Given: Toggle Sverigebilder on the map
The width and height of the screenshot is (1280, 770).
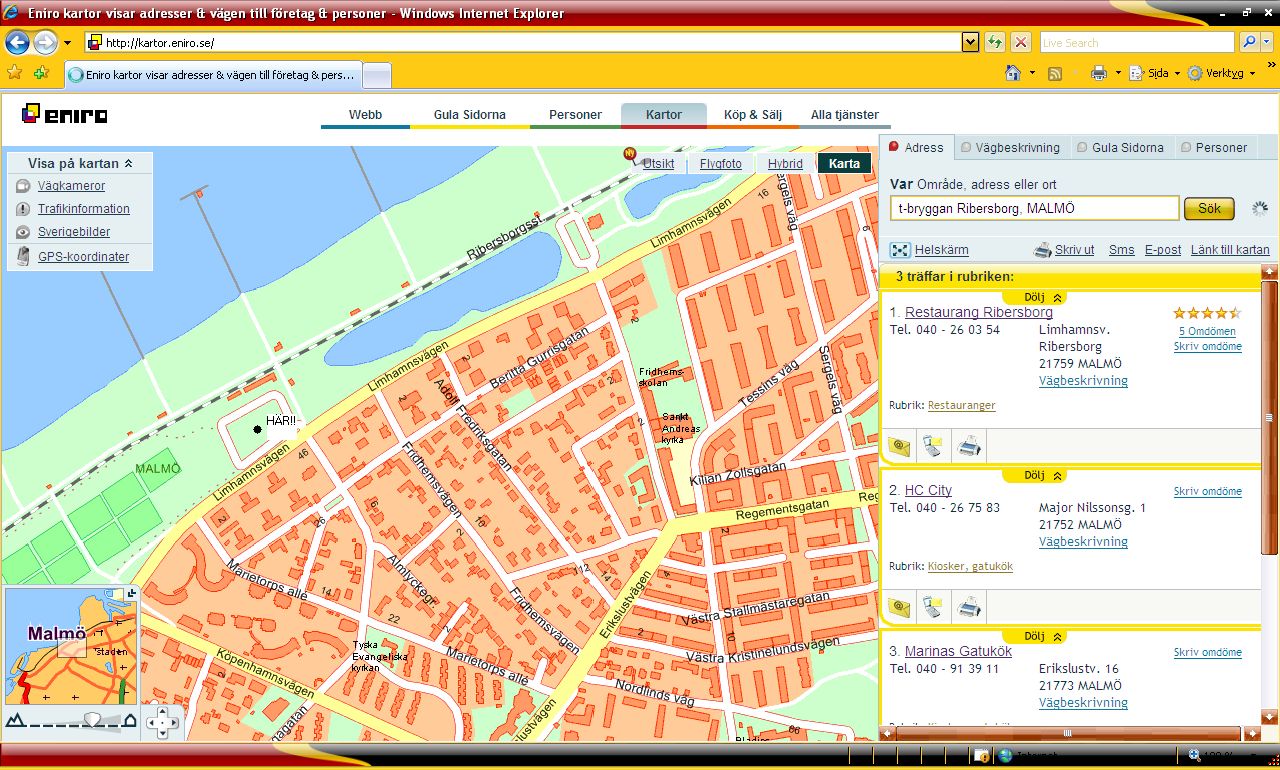Looking at the screenshot, I should coord(74,232).
